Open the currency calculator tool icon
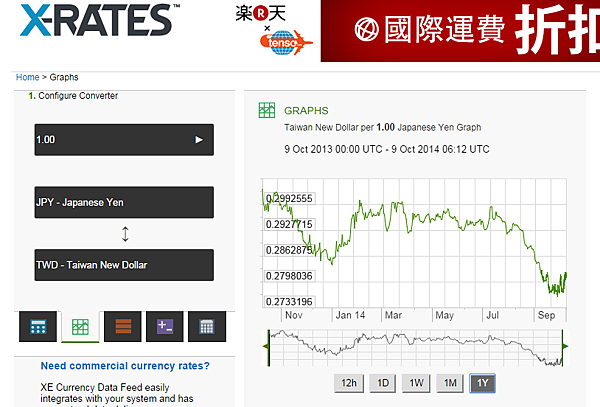Viewport: 600px width, 407px height. point(38,326)
